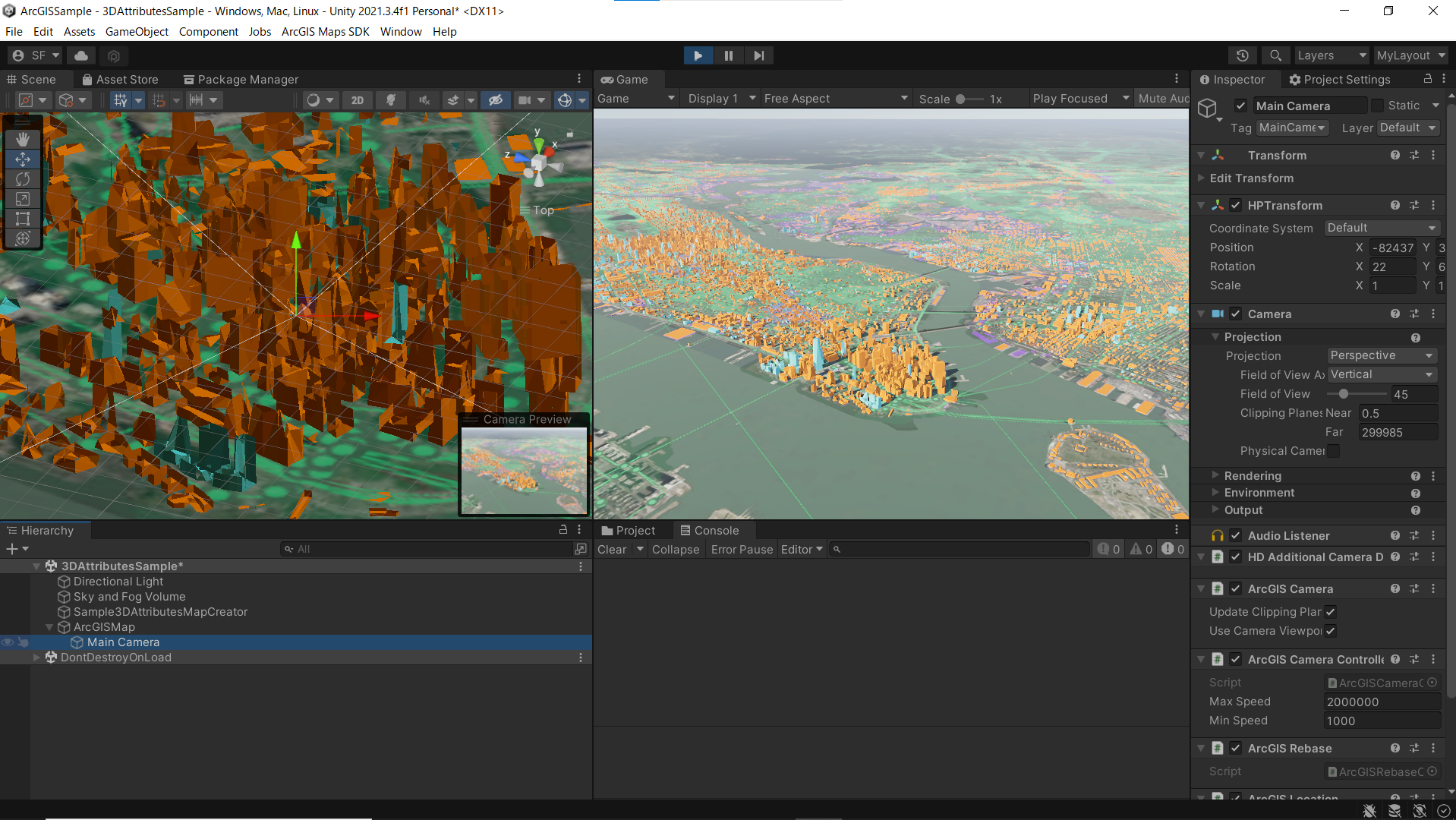Image resolution: width=1456 pixels, height=820 pixels.
Task: Open the ArcGIS Maps SDK menu
Action: (x=325, y=31)
